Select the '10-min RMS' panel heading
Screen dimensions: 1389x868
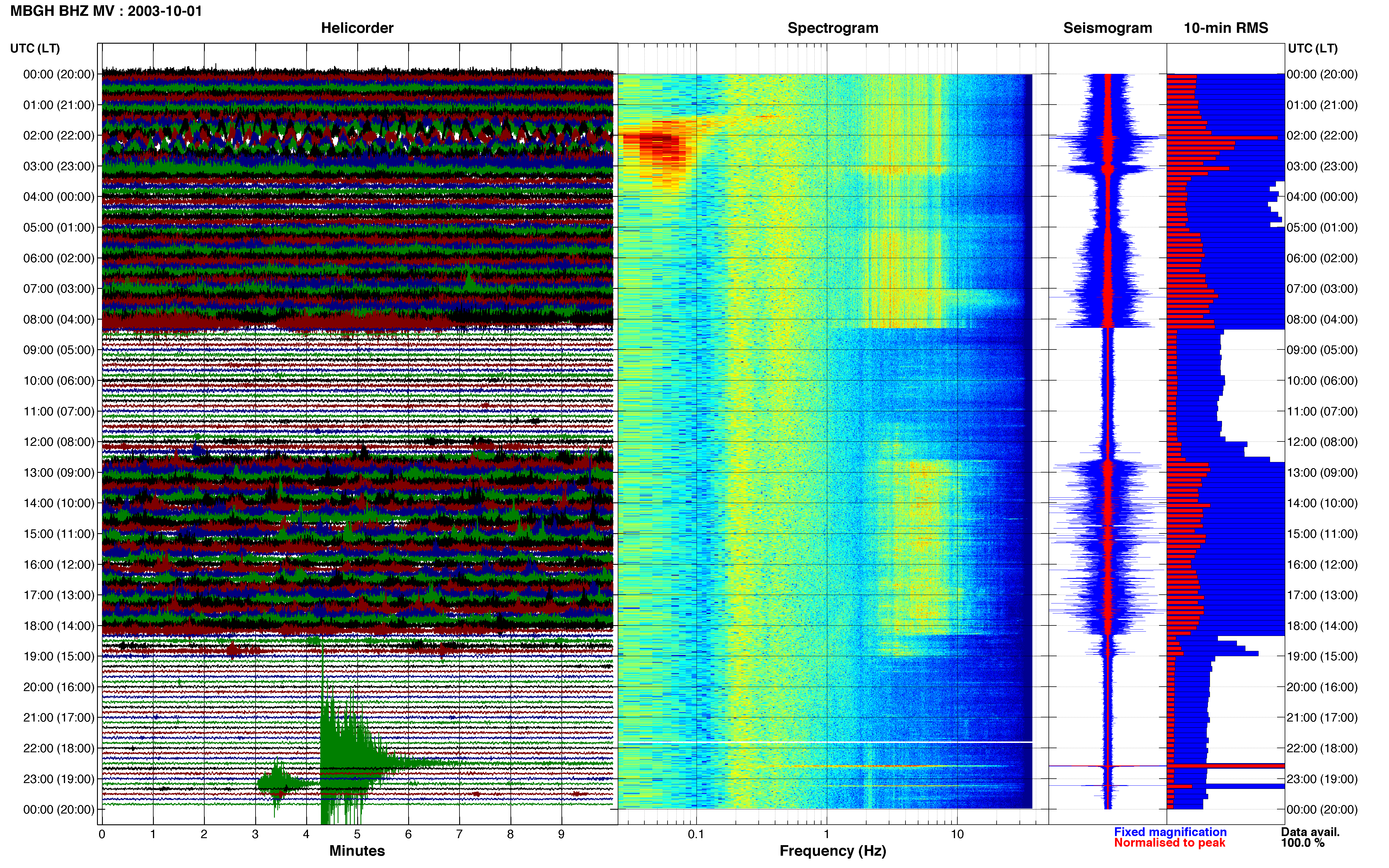[1225, 28]
